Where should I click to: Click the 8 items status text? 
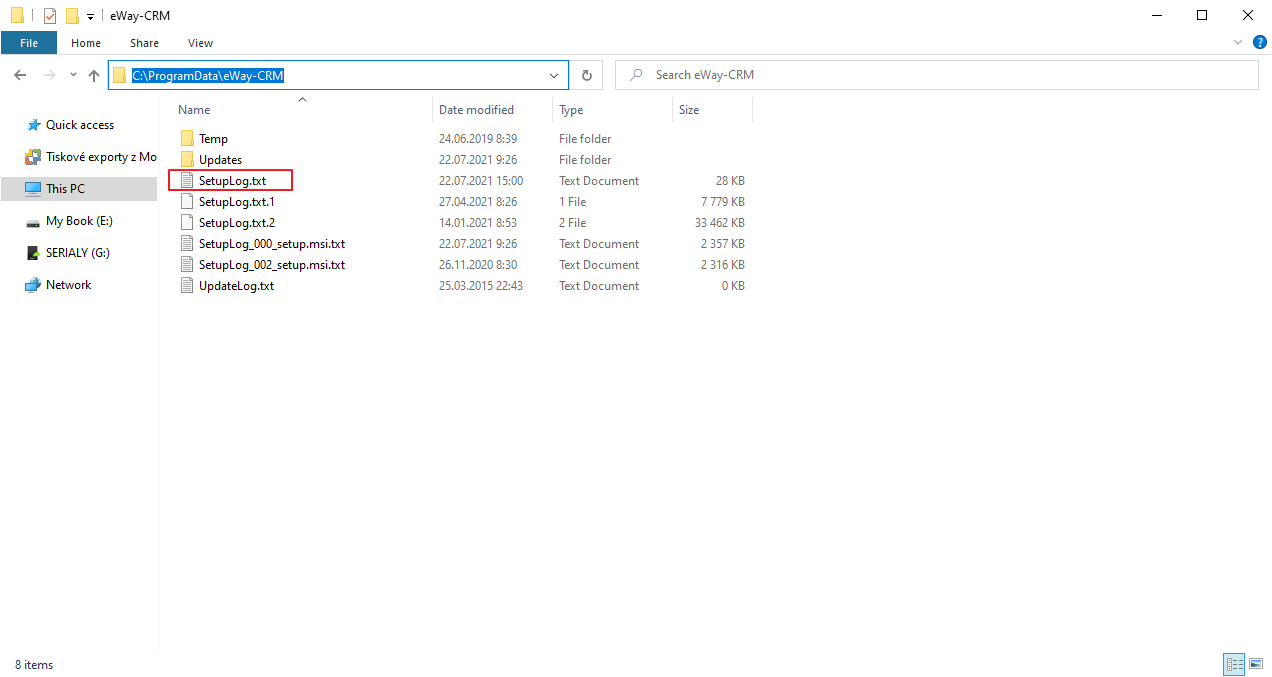[x=34, y=664]
